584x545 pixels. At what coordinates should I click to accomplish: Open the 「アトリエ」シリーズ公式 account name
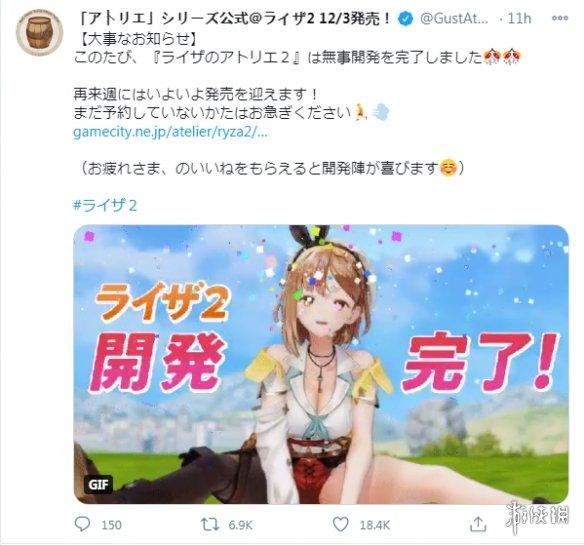tap(236, 18)
